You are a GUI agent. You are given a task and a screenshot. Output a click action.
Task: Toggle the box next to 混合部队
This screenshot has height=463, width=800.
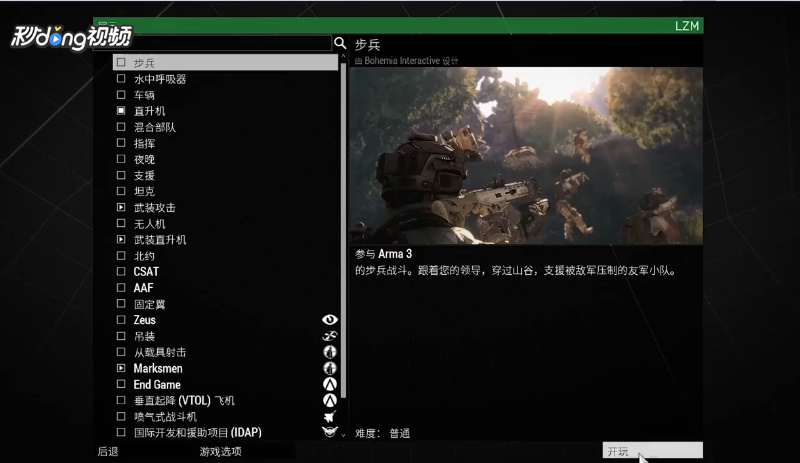pyautogui.click(x=121, y=127)
